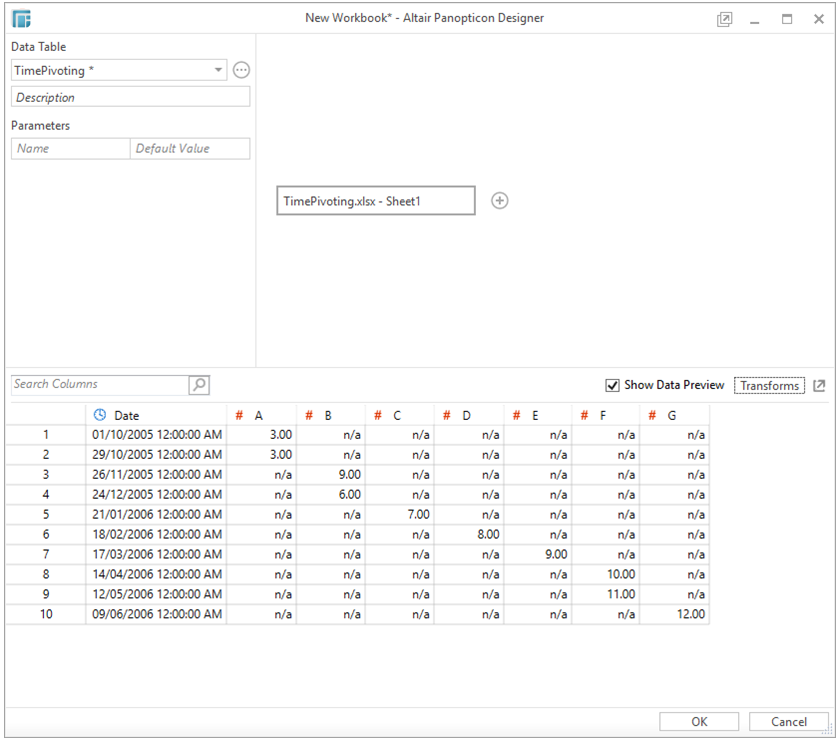
Task: Add a data source with the plus icon
Action: point(499,201)
